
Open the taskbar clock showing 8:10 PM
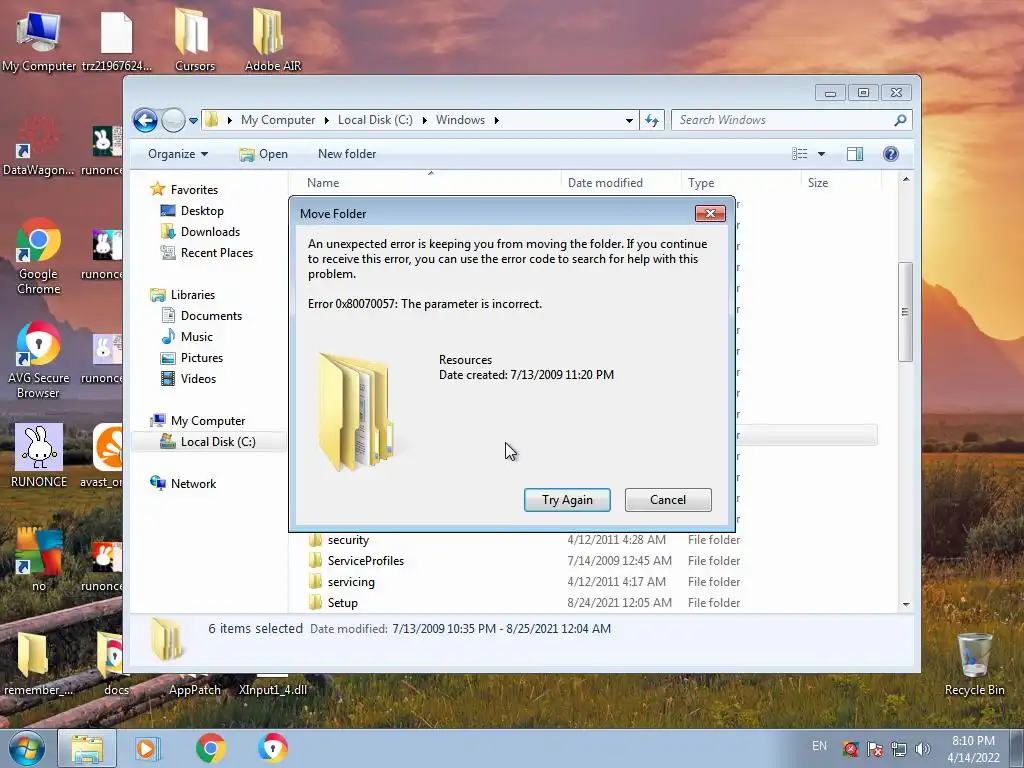click(974, 749)
